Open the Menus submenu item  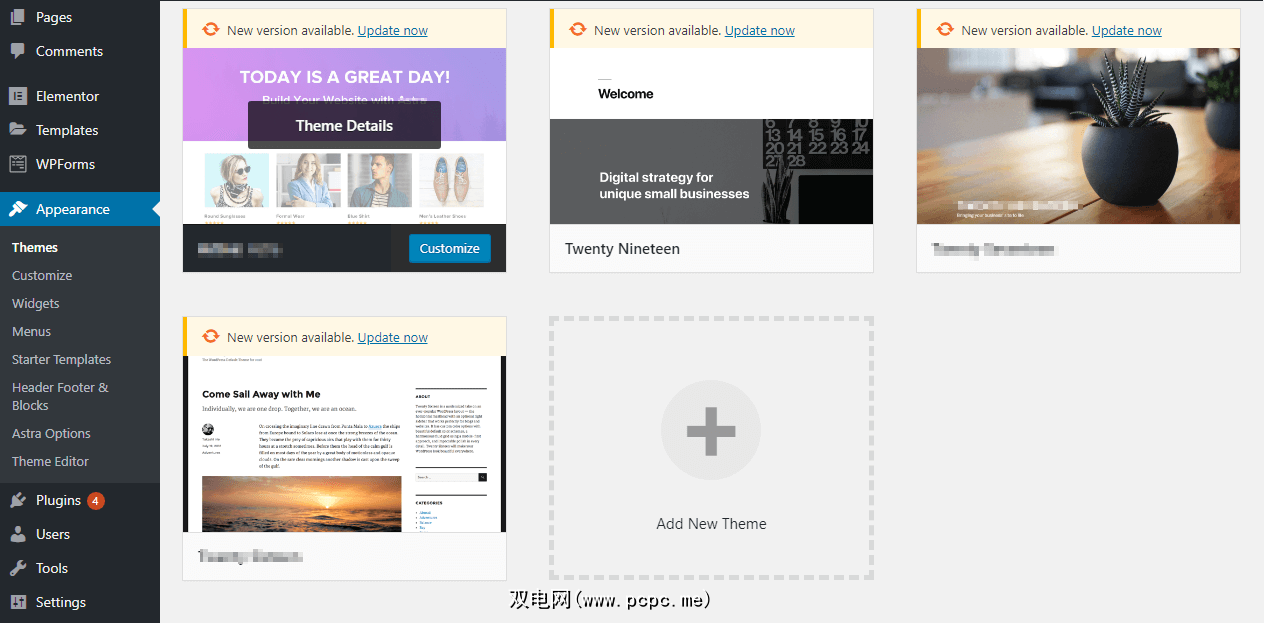click(31, 331)
